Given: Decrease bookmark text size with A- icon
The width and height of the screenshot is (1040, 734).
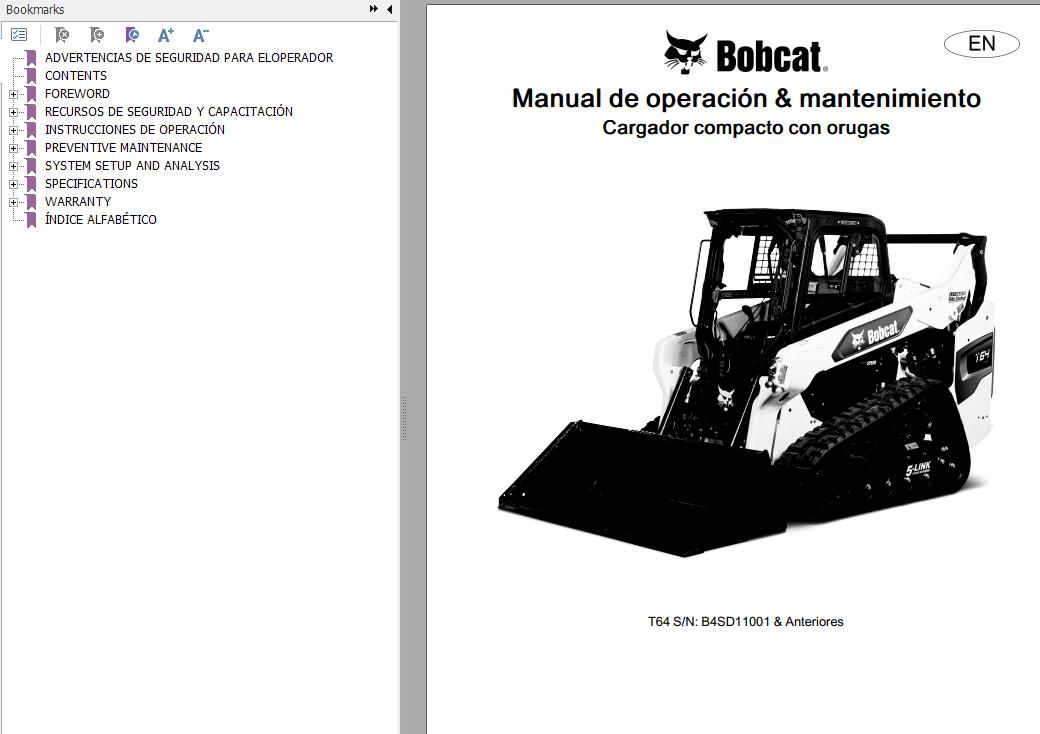Looking at the screenshot, I should coord(200,34).
